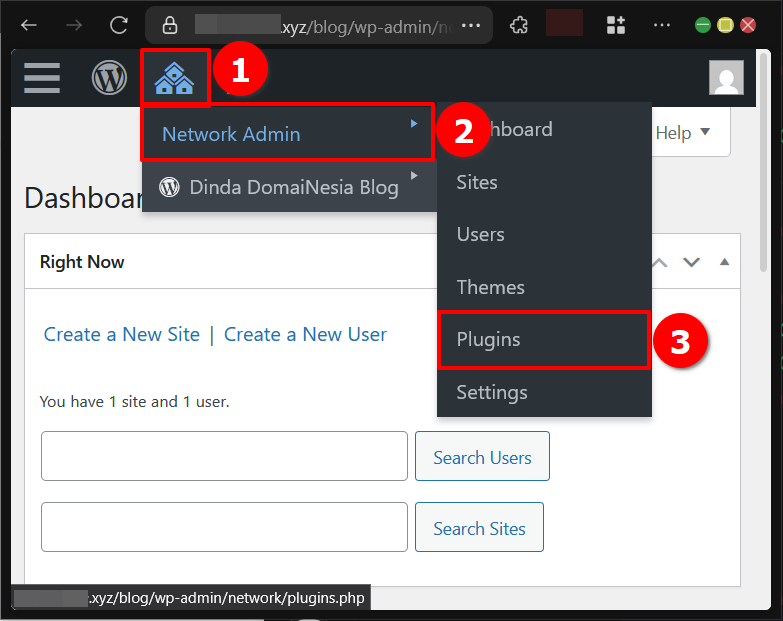Choose Themes in the submenu
Viewport: 783px width, 621px height.
tap(490, 287)
